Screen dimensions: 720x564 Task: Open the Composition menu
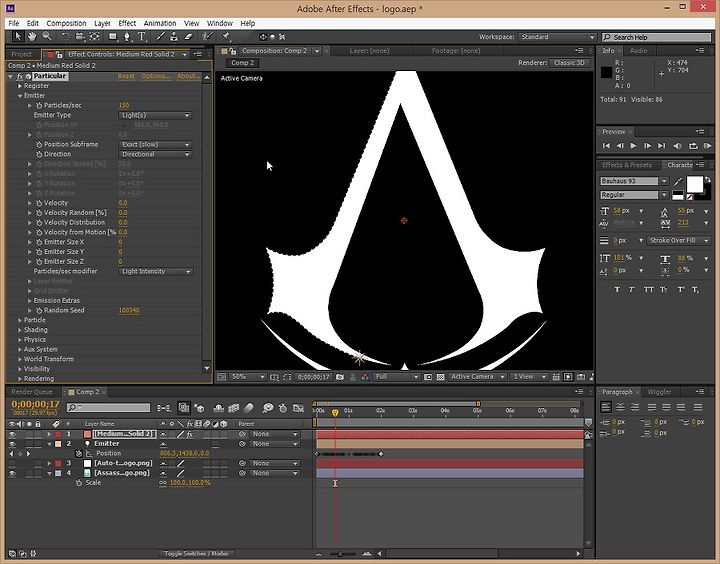(x=66, y=23)
